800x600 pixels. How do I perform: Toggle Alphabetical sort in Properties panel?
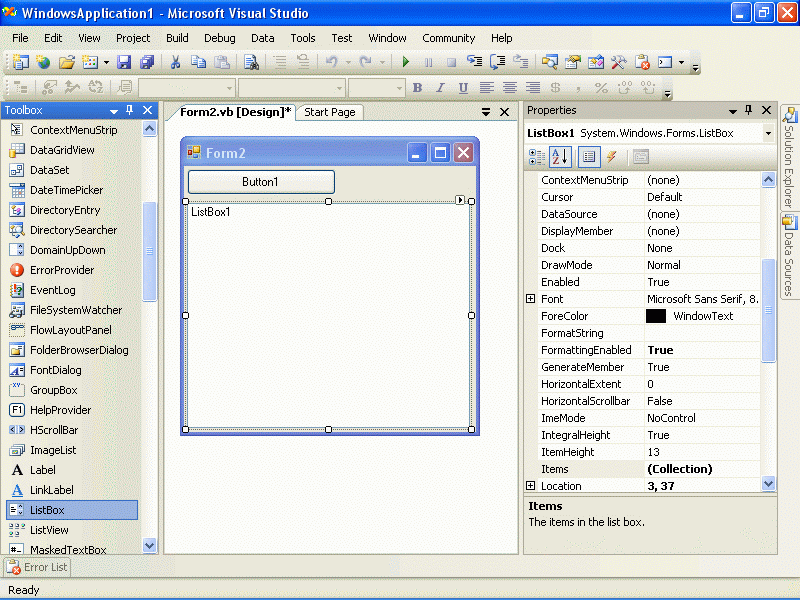tap(560, 157)
